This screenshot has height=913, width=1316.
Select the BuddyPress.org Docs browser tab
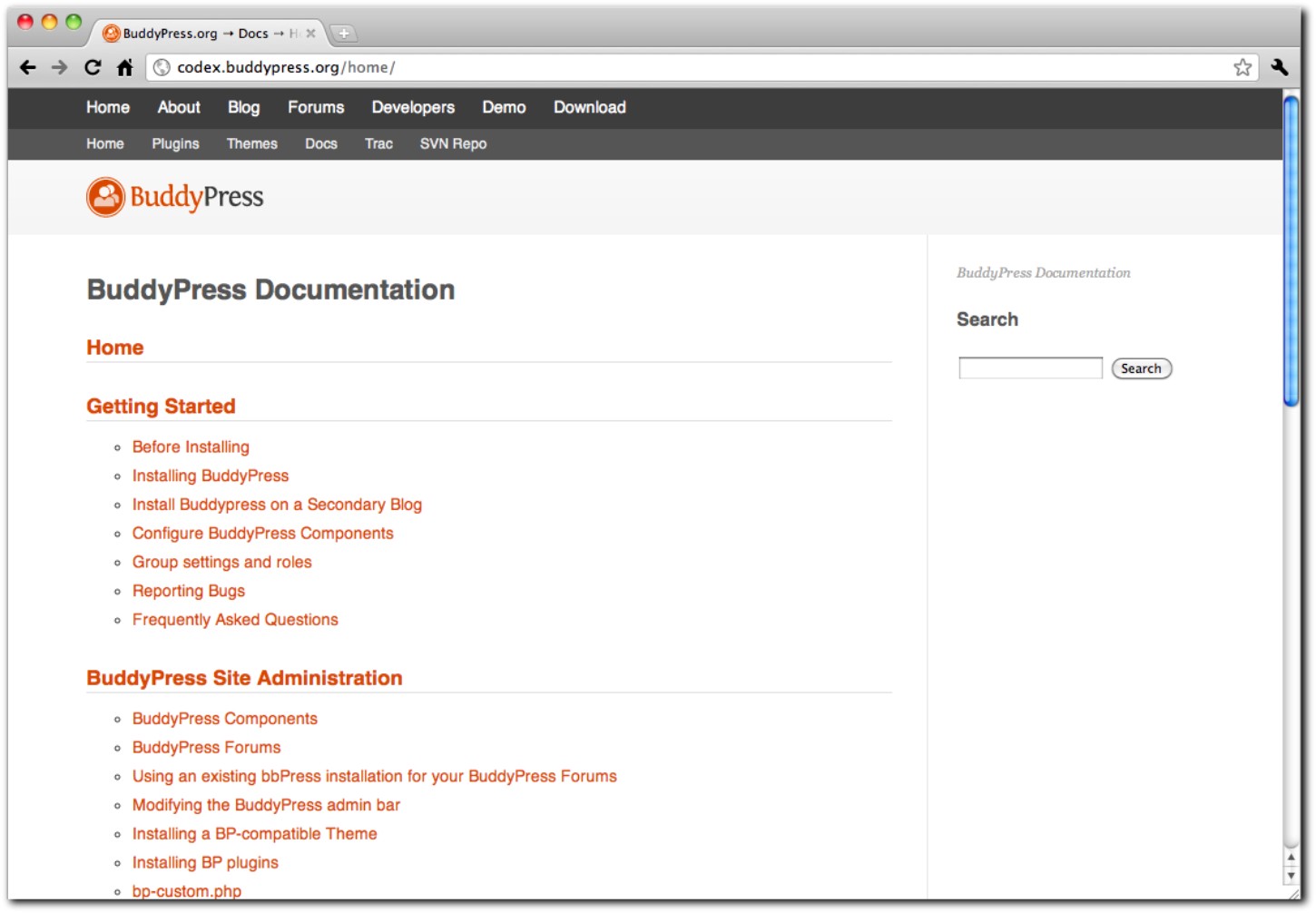click(209, 34)
